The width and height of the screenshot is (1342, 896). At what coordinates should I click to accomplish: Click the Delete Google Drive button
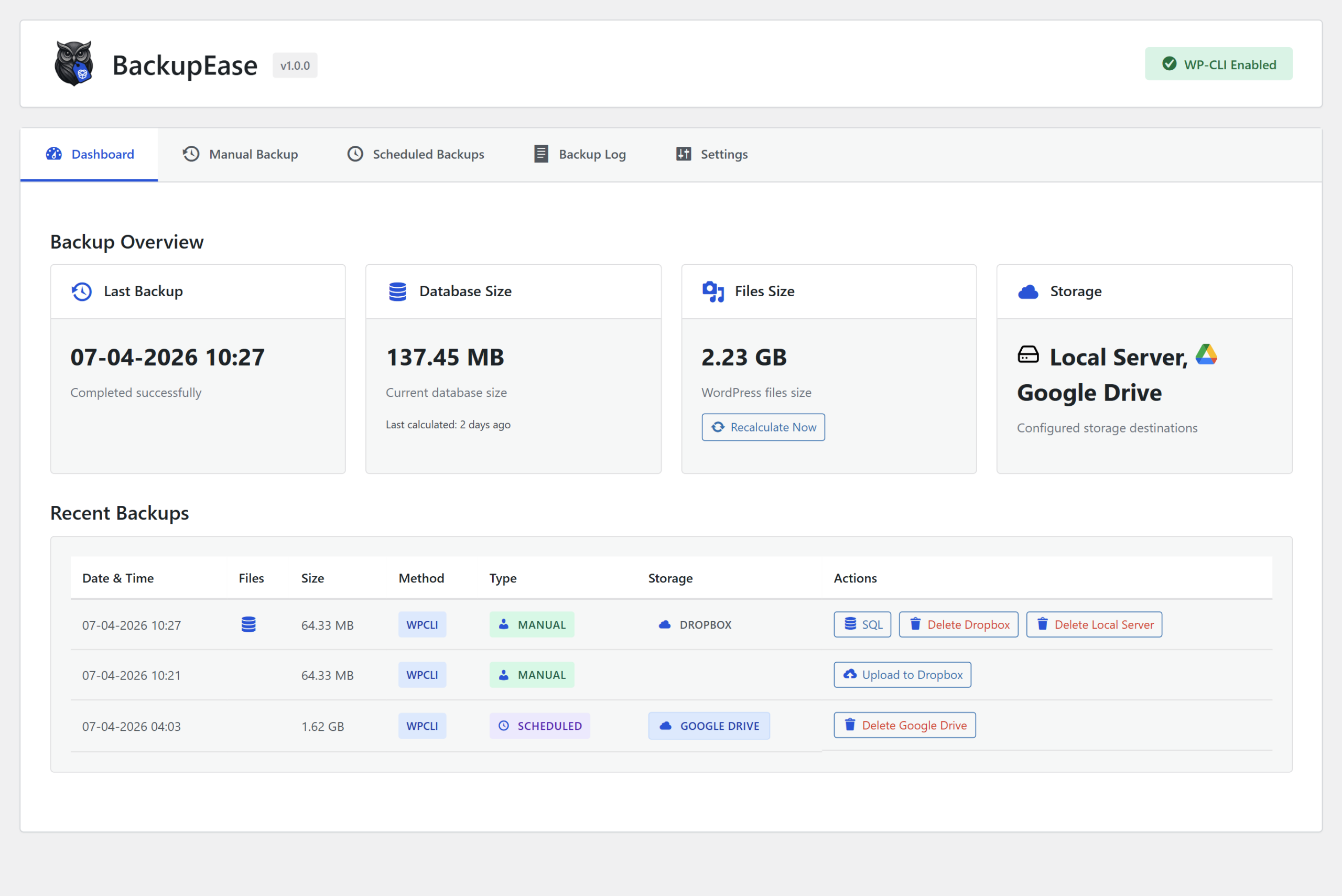pyautogui.click(x=904, y=725)
